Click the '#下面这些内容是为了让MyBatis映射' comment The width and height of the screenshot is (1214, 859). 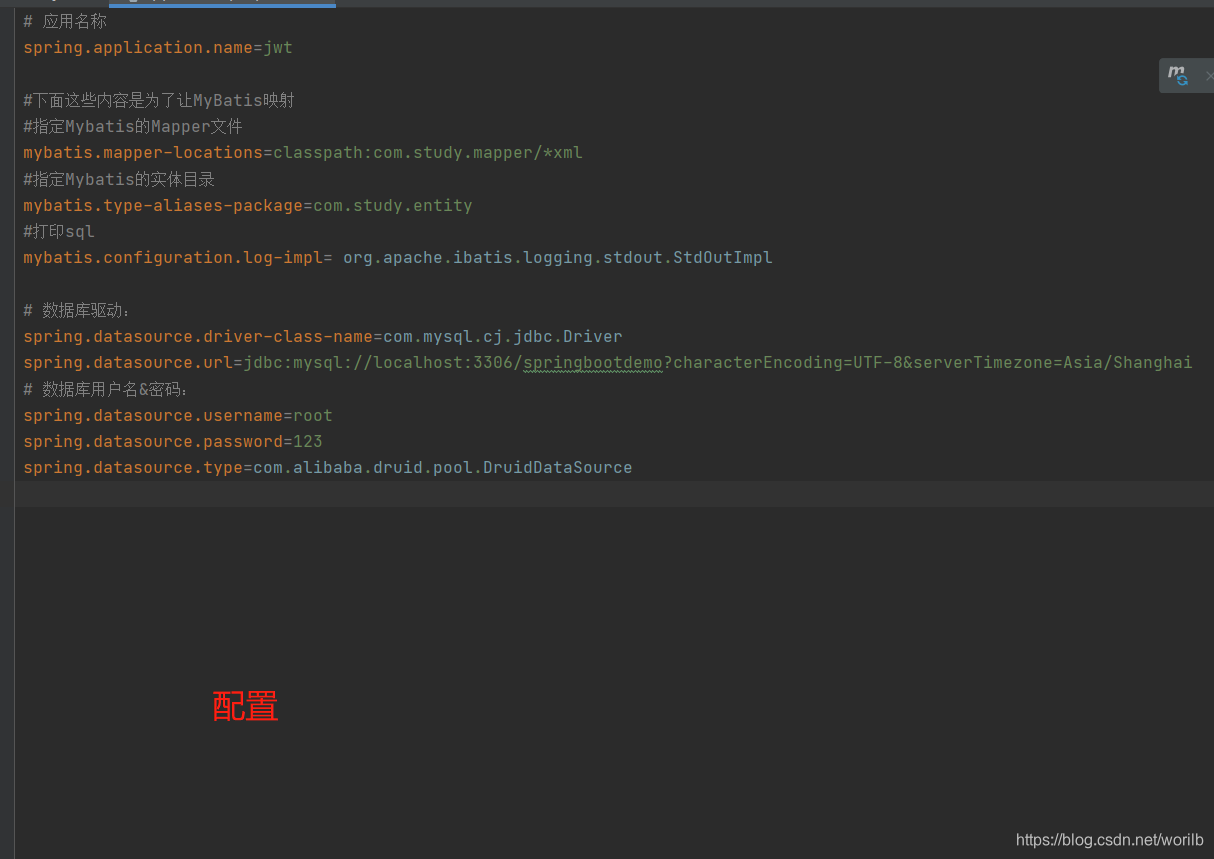(x=158, y=100)
